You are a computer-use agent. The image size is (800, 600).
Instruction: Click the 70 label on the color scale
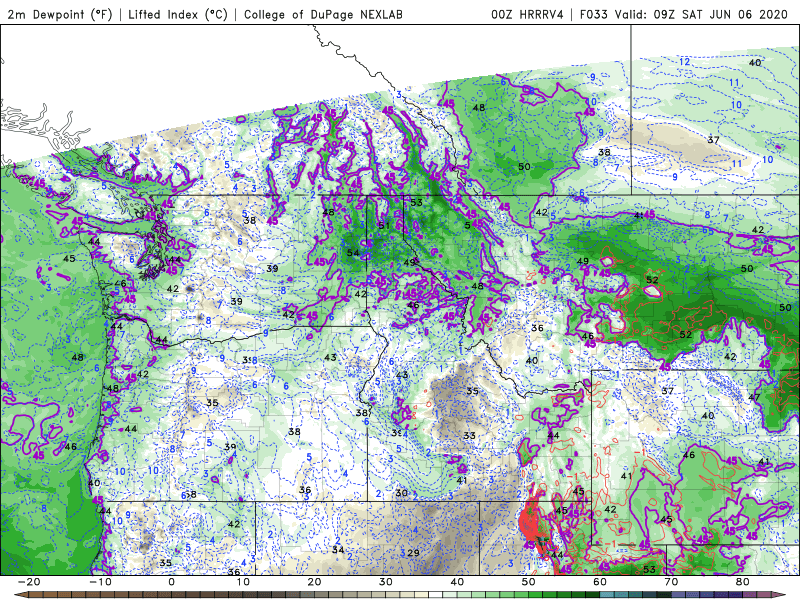click(x=671, y=582)
